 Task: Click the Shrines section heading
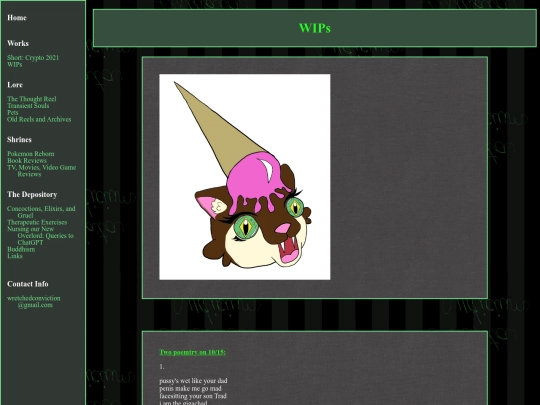point(19,139)
